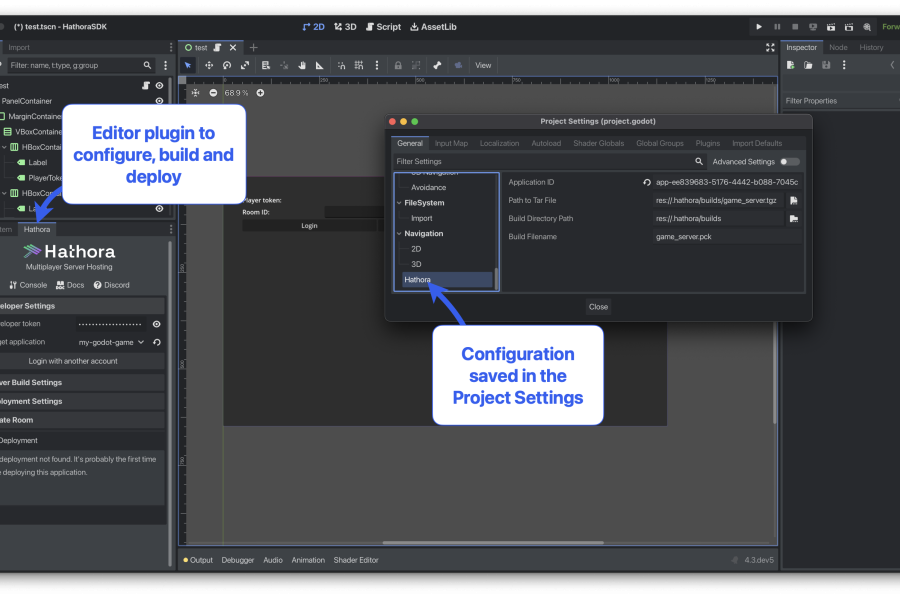
Task: Select Hathora in the settings tree
Action: pyautogui.click(x=447, y=280)
